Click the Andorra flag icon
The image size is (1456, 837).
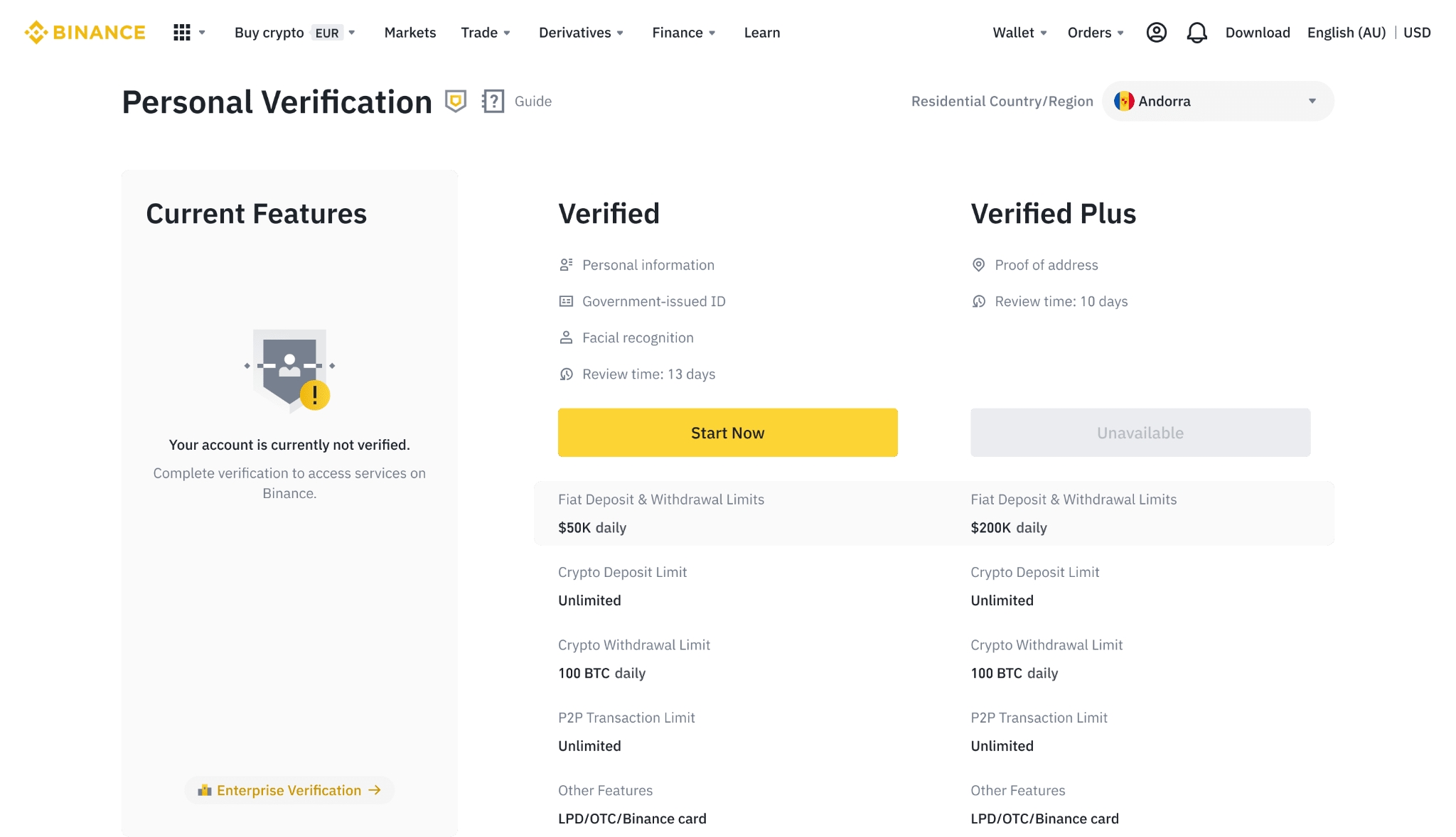point(1124,101)
